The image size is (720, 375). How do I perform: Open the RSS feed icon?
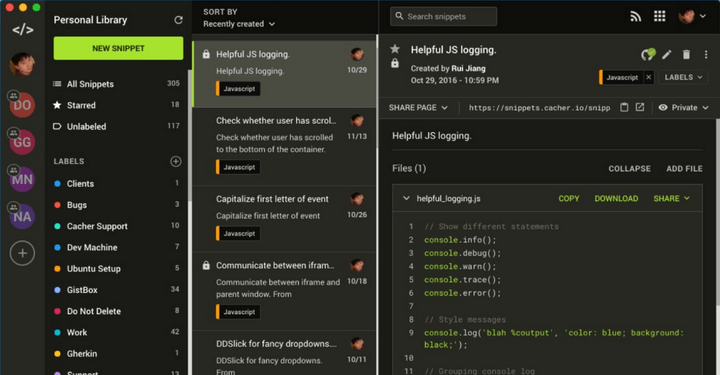[636, 17]
